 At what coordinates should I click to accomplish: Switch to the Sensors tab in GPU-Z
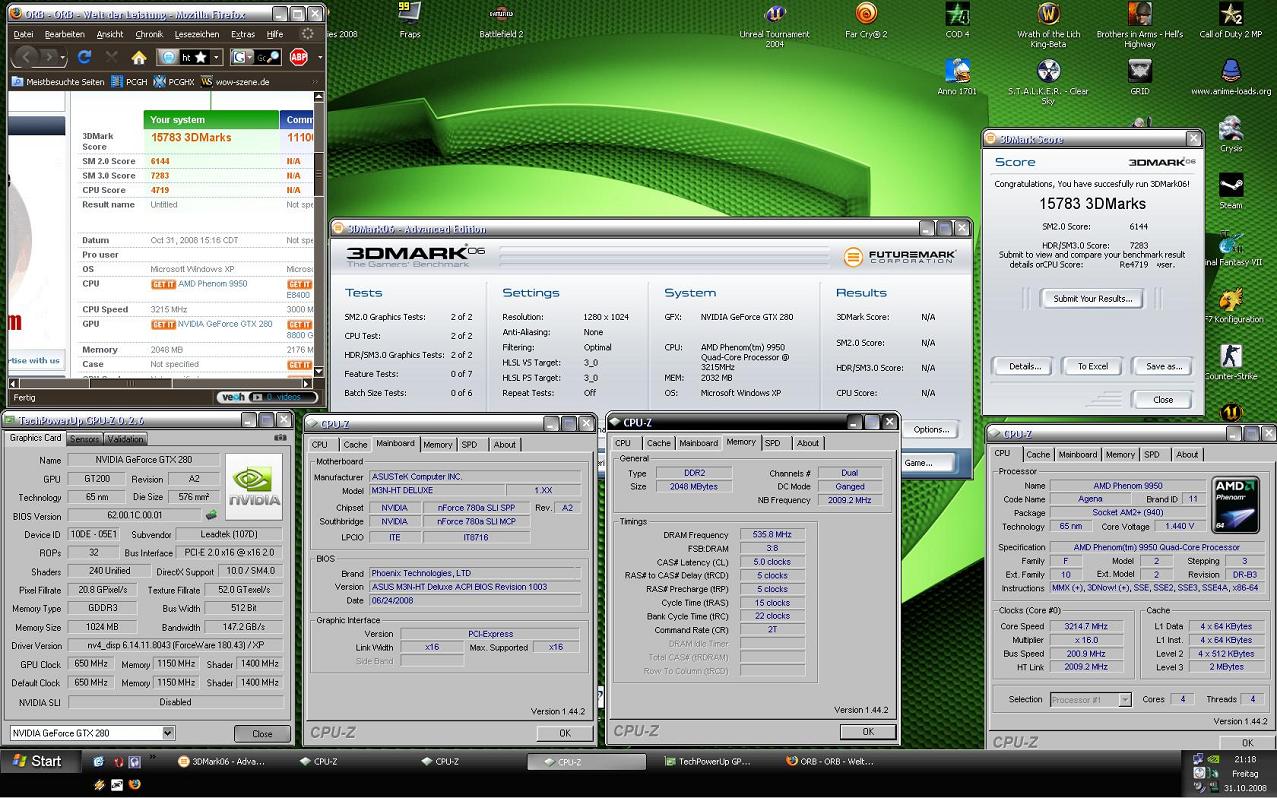(x=84, y=439)
